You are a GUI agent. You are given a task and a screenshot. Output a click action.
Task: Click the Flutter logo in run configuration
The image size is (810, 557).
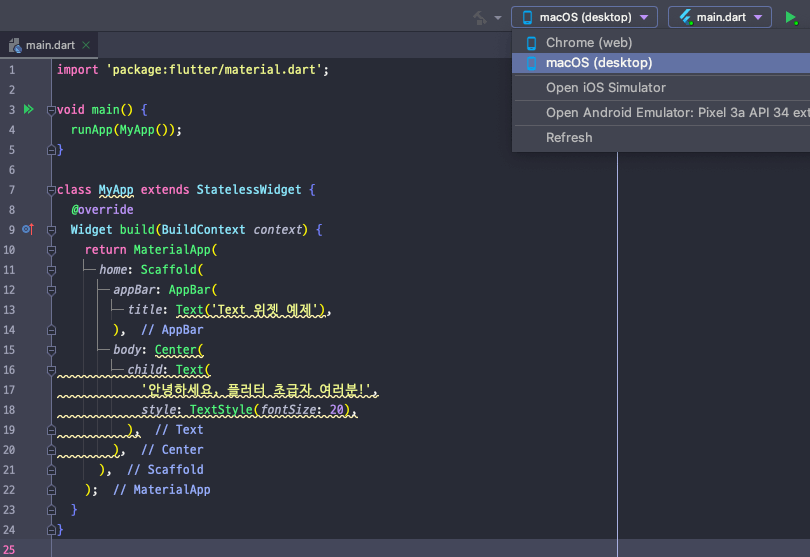[x=686, y=18]
